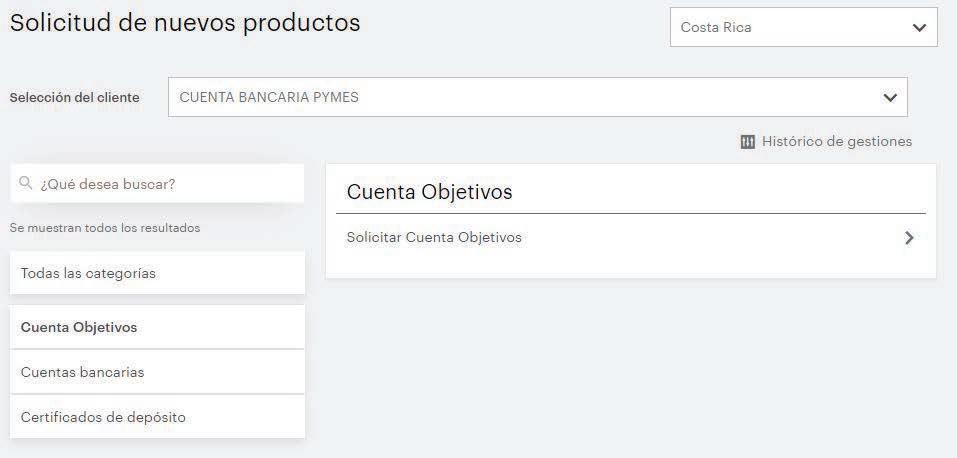Click the search magnifier icon
The width and height of the screenshot is (957, 458).
(27, 184)
